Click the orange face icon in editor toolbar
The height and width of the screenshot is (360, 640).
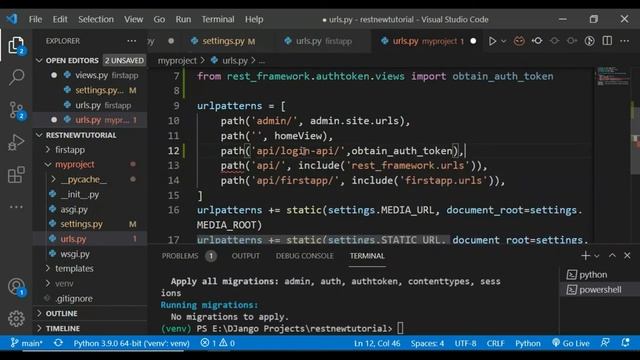519,41
